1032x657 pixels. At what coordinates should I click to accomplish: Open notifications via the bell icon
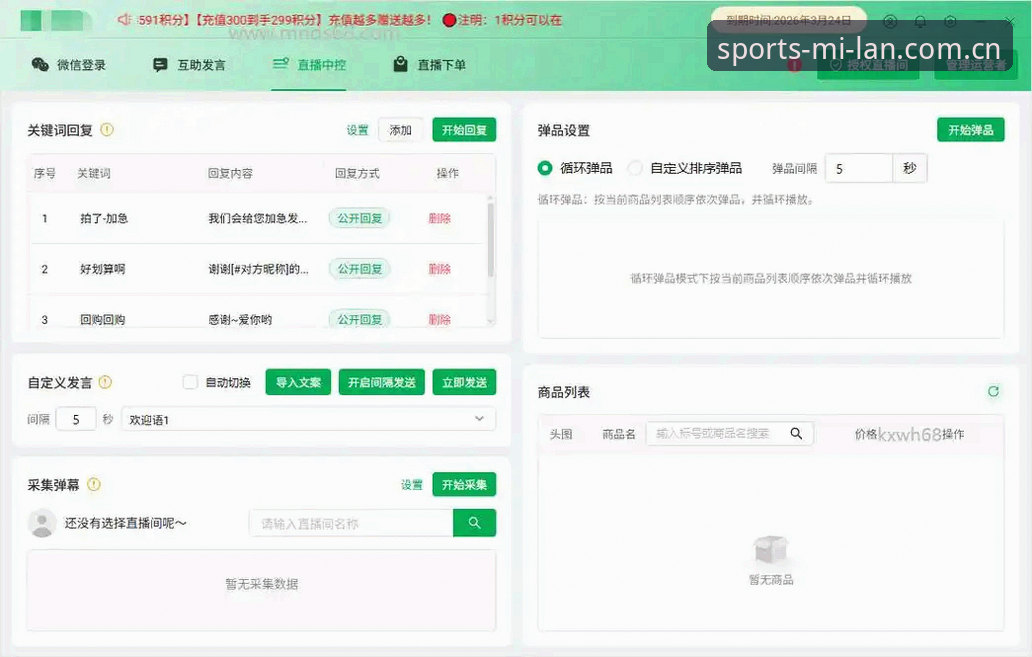(920, 21)
